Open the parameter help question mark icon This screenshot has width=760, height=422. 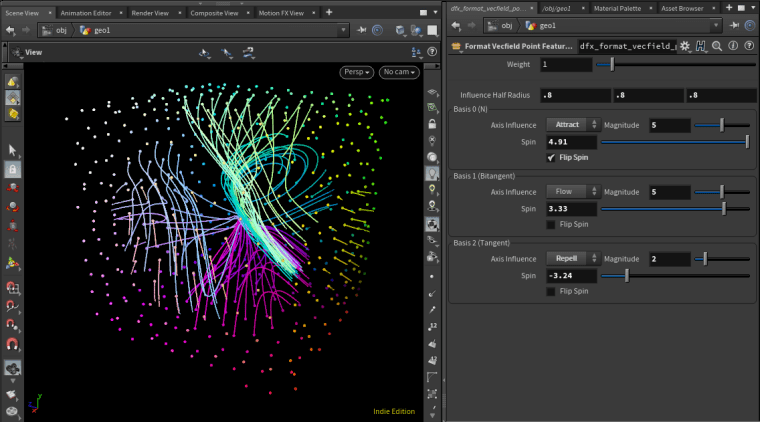click(748, 46)
